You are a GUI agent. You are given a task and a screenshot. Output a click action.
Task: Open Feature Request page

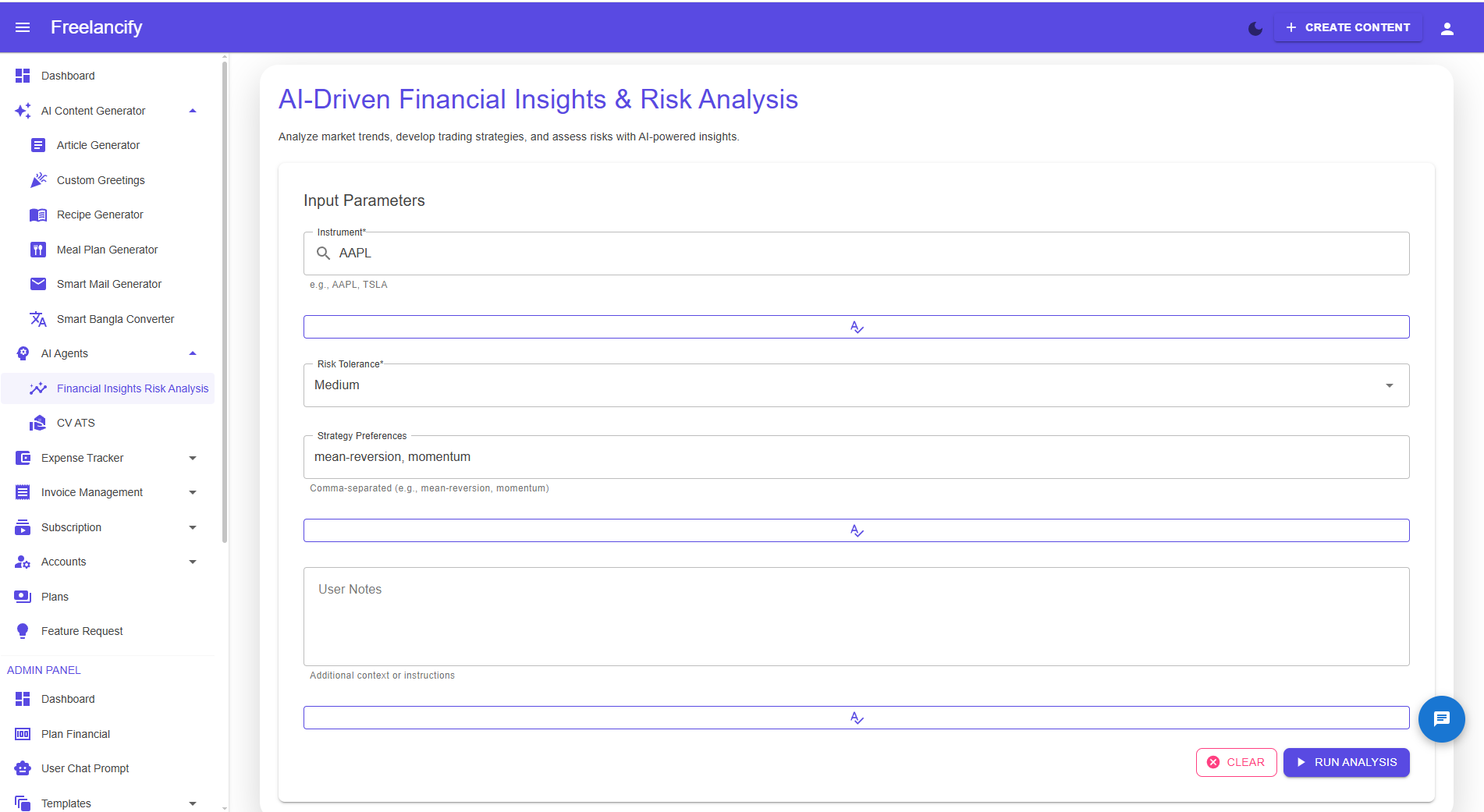click(x=108, y=631)
